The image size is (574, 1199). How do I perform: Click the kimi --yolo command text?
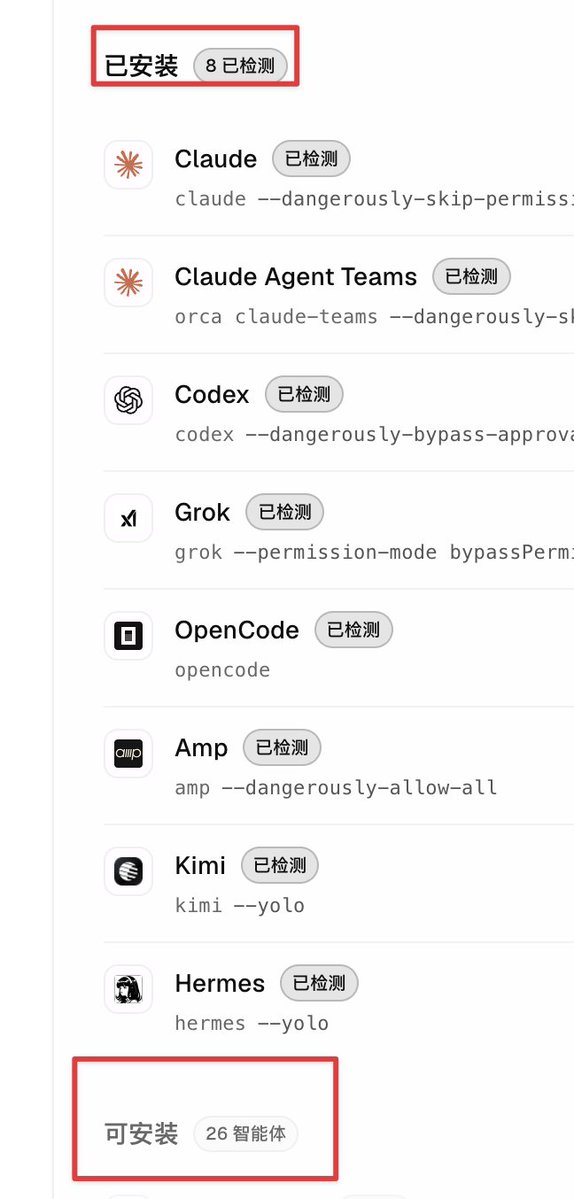[x=240, y=905]
